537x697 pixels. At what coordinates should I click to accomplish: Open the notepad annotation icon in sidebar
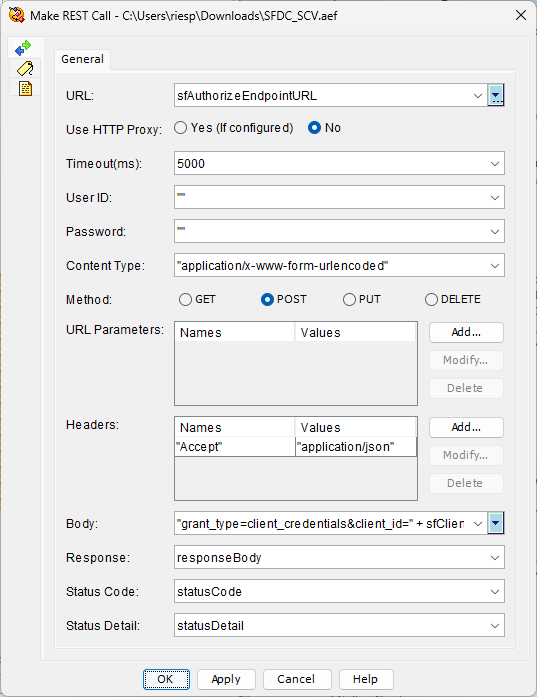coord(25,88)
